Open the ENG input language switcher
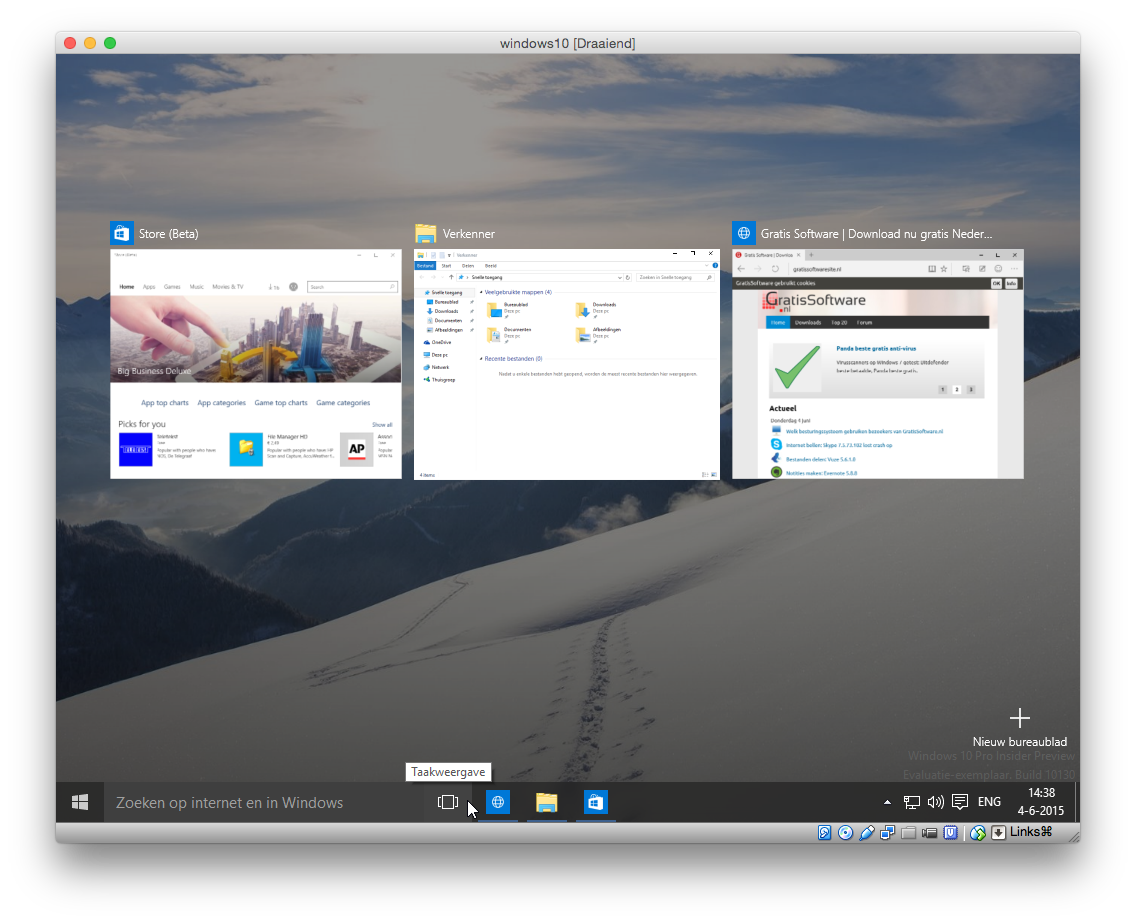Image resolution: width=1136 pixels, height=923 pixels. tap(989, 802)
